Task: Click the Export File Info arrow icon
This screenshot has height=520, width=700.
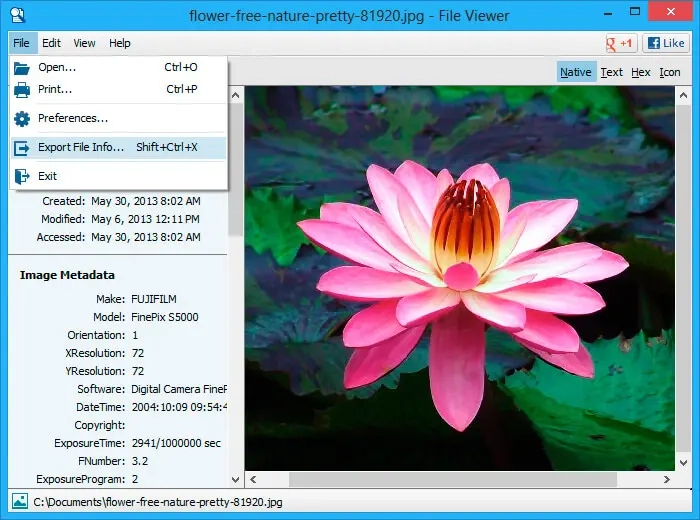Action: [x=22, y=148]
